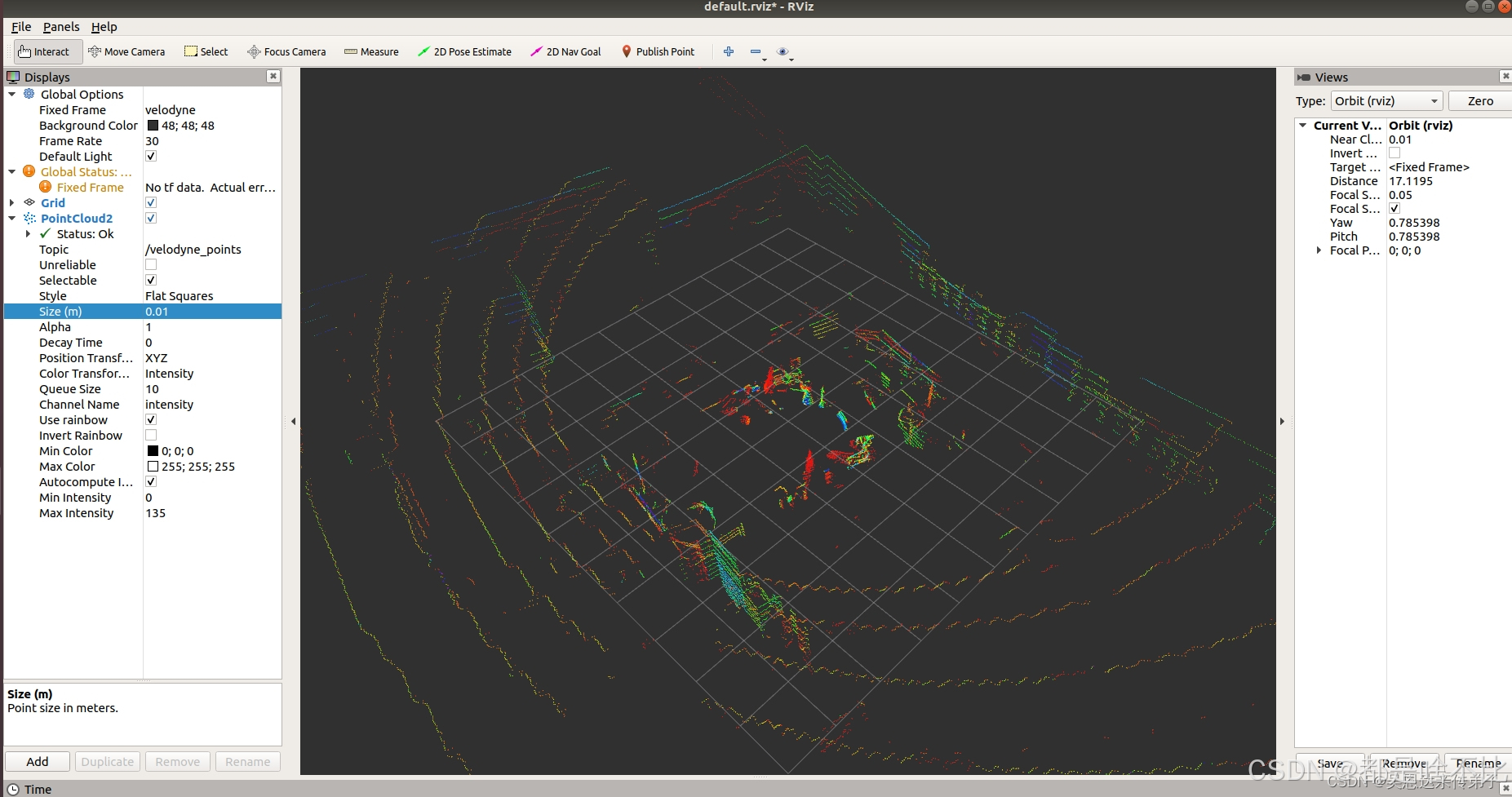Image resolution: width=1512 pixels, height=797 pixels.
Task: Click the Background Color swatch
Action: (x=153, y=125)
